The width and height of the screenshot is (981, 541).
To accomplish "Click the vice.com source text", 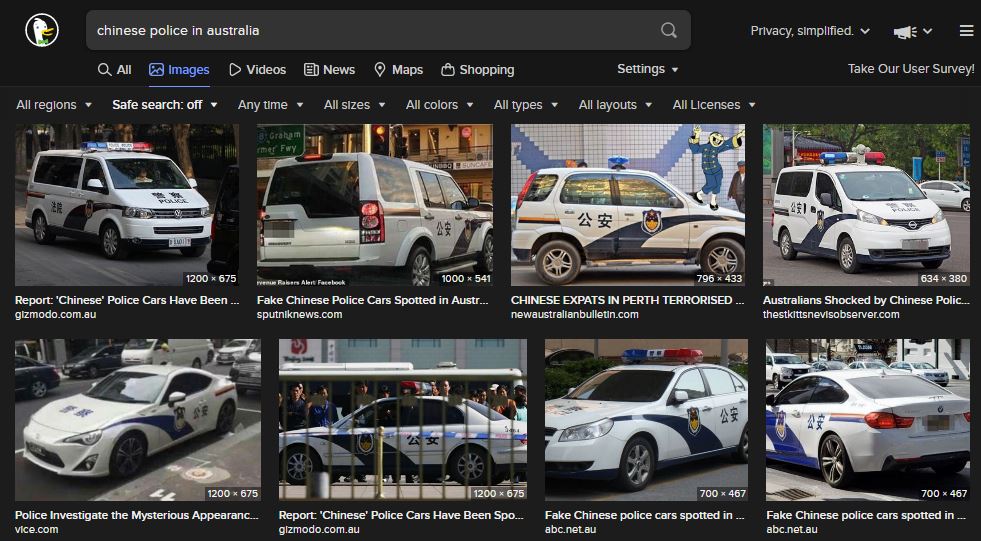I will 36,529.
